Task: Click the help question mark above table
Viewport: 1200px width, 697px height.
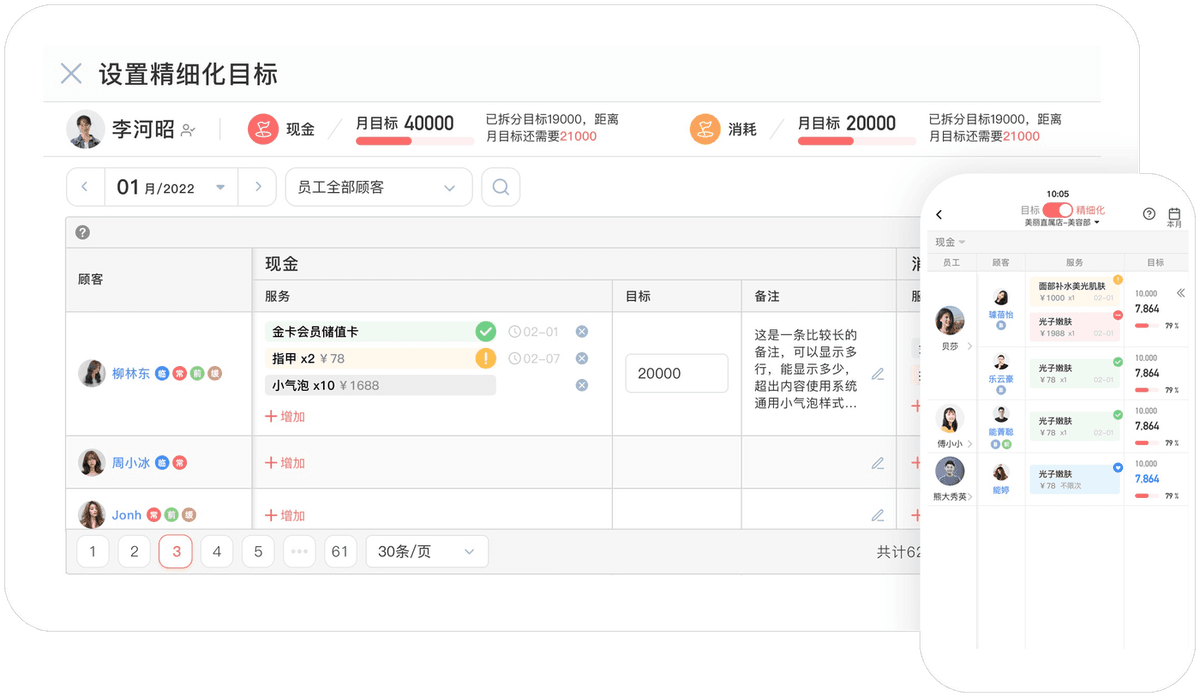Action: tap(83, 232)
